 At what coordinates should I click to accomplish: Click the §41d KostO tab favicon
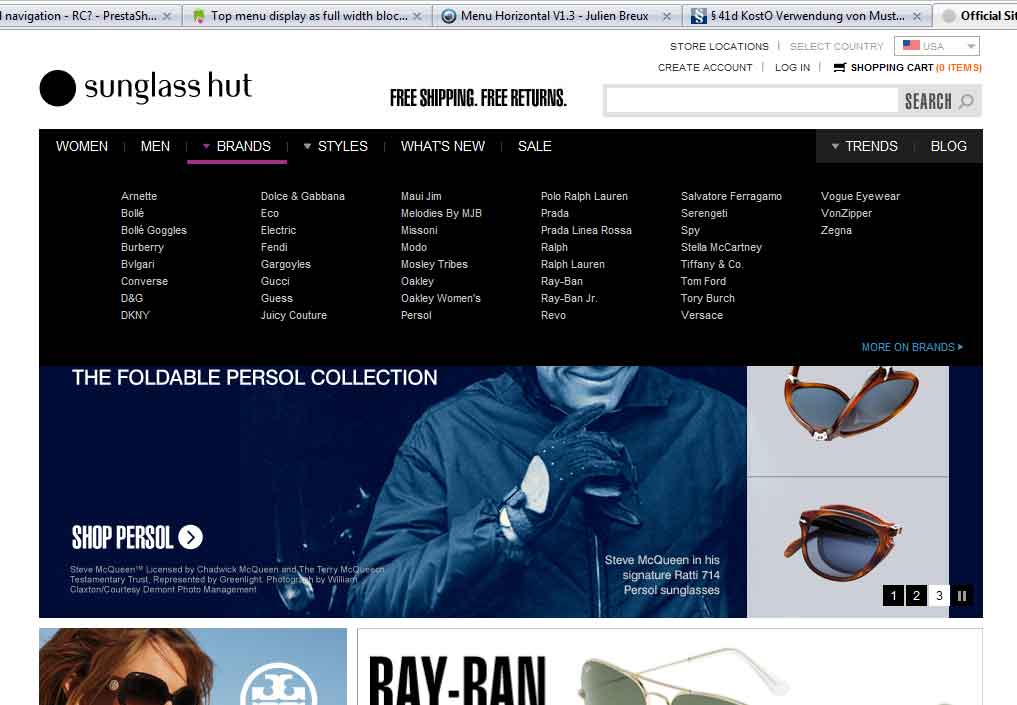click(699, 16)
